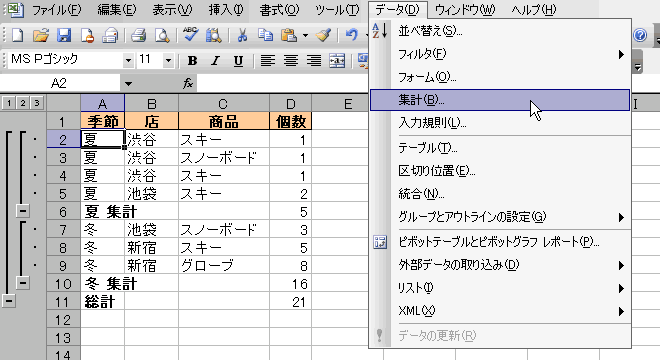The image size is (660, 360).
Task: Open the Name Box dropdown arrow
Action: click(128, 84)
